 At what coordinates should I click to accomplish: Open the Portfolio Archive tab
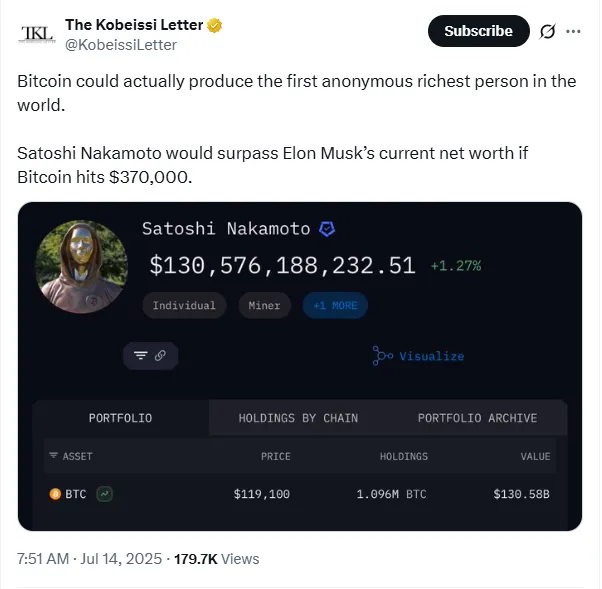click(x=477, y=418)
